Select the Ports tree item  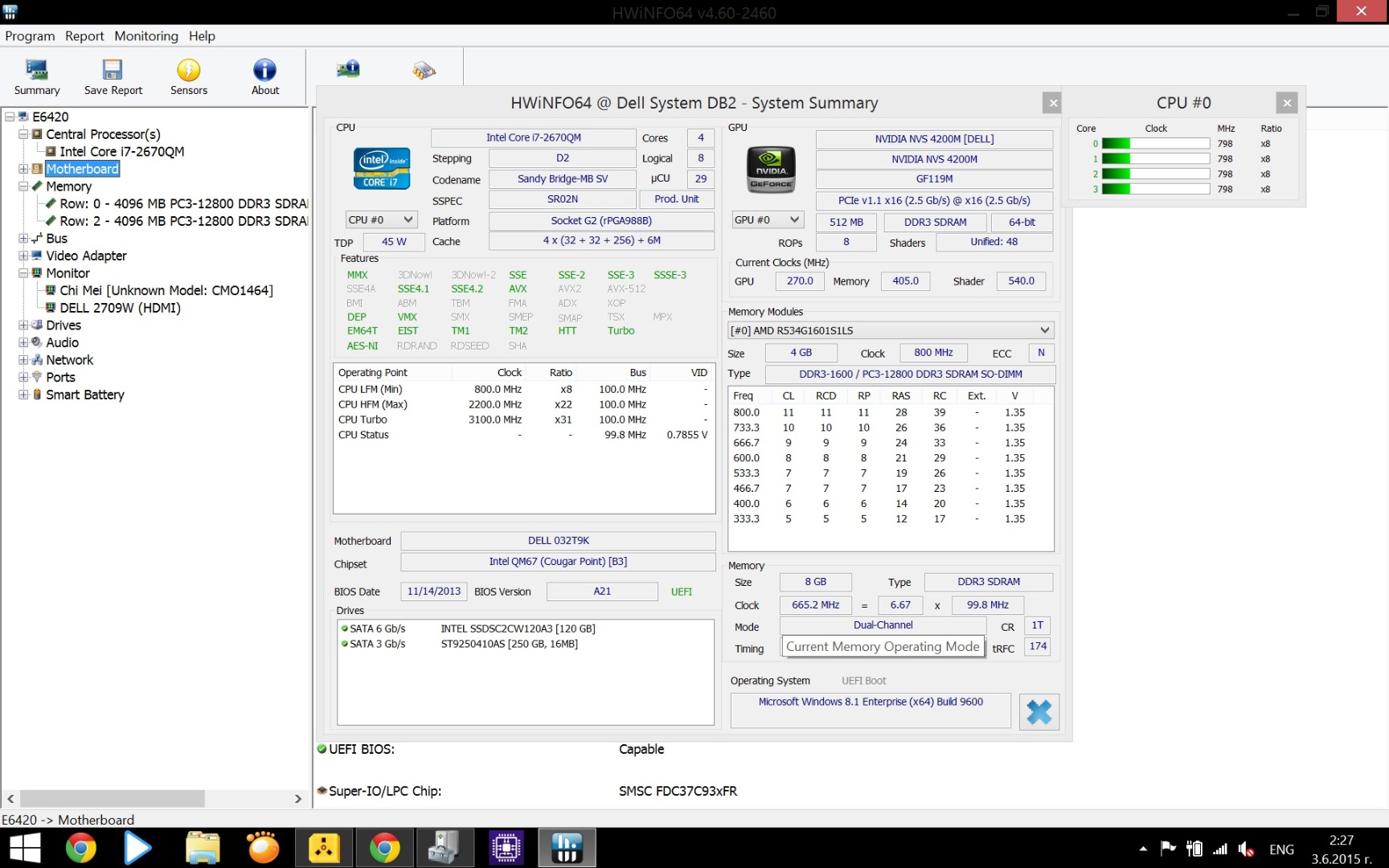[60, 378]
